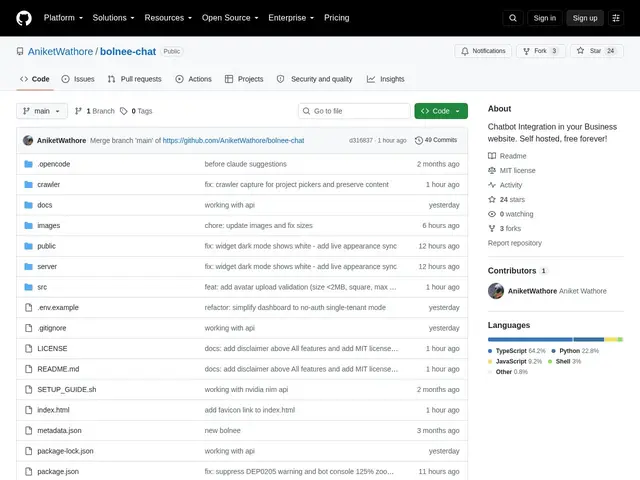The width and height of the screenshot is (640, 480).
Task: Open the SETUP_GUIDE.sh file
Action: [67, 389]
